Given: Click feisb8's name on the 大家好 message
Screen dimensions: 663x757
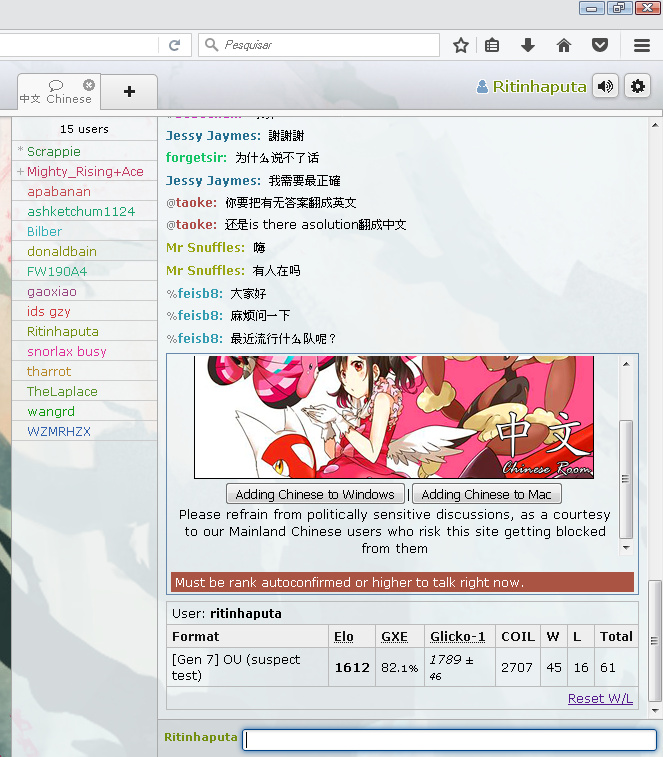Looking at the screenshot, I should (200, 294).
